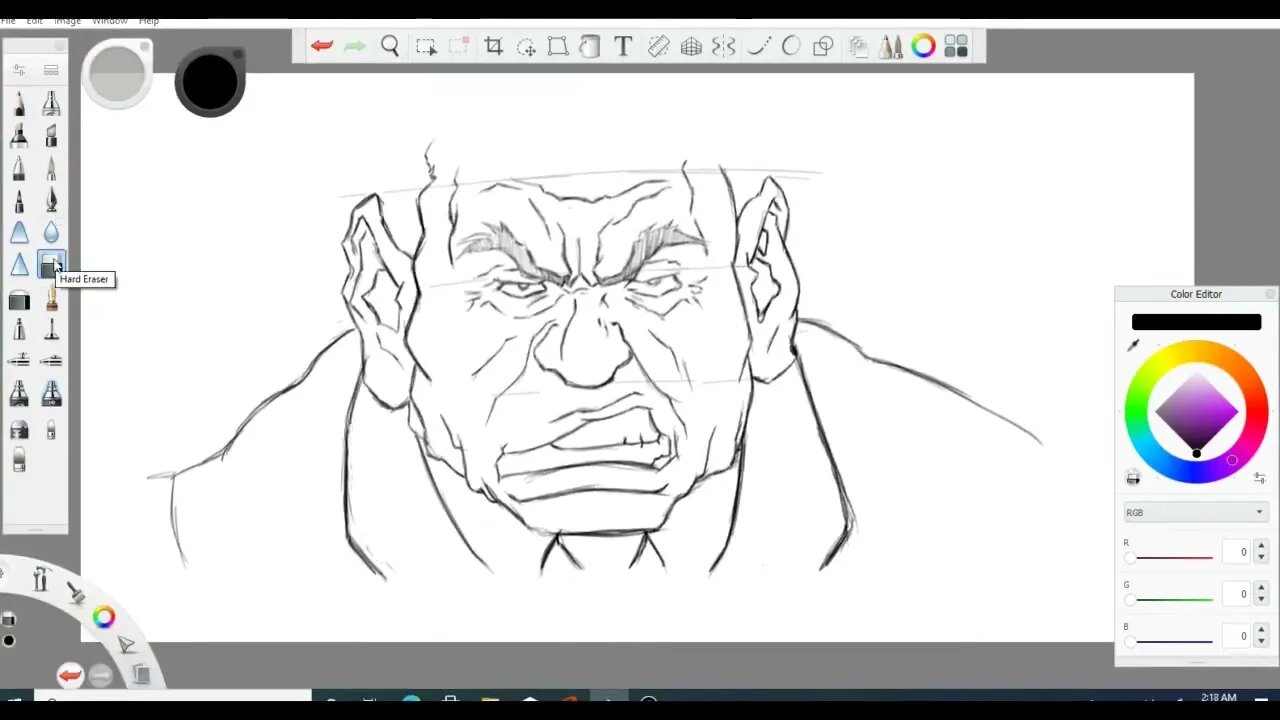Toggle the Symmetry tool

tap(724, 46)
